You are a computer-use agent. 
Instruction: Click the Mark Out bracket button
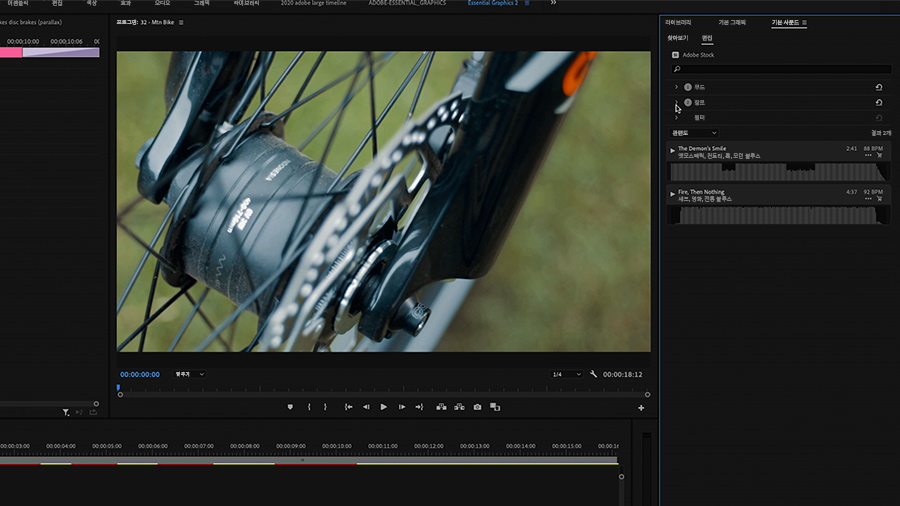[x=325, y=407]
